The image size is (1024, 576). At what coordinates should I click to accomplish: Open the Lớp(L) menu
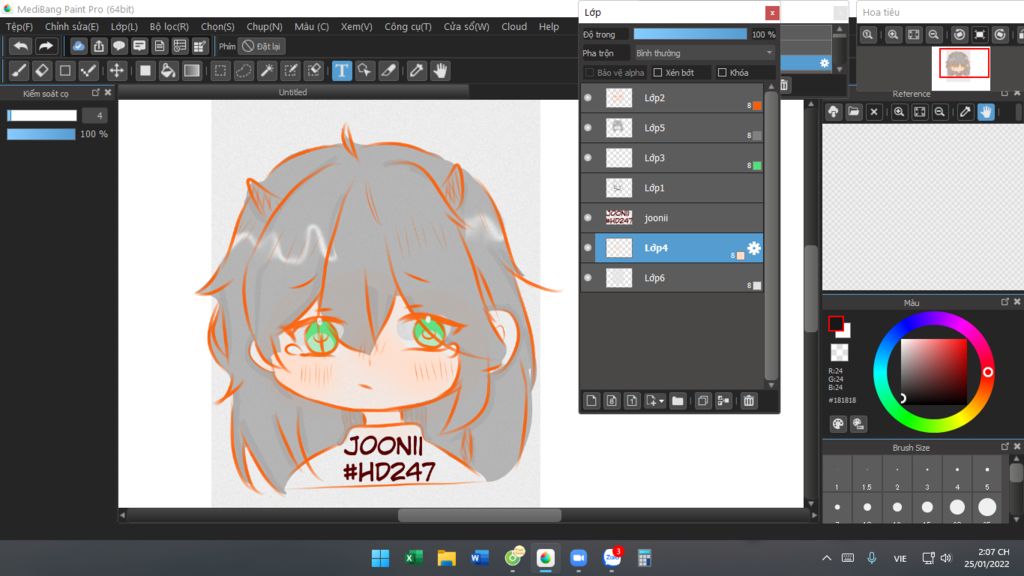[124, 27]
